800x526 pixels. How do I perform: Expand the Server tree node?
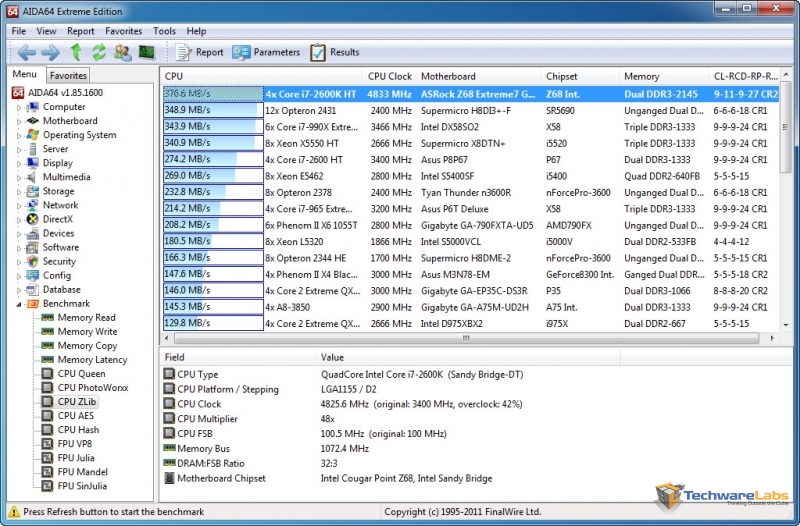[x=19, y=149]
